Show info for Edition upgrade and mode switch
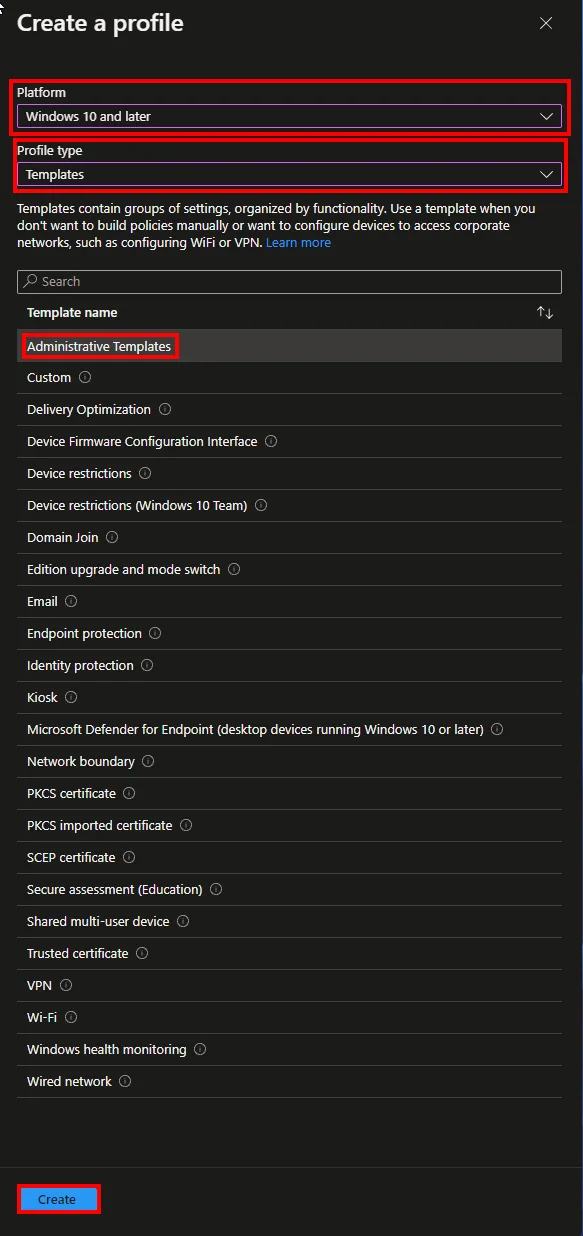 pyautogui.click(x=234, y=570)
